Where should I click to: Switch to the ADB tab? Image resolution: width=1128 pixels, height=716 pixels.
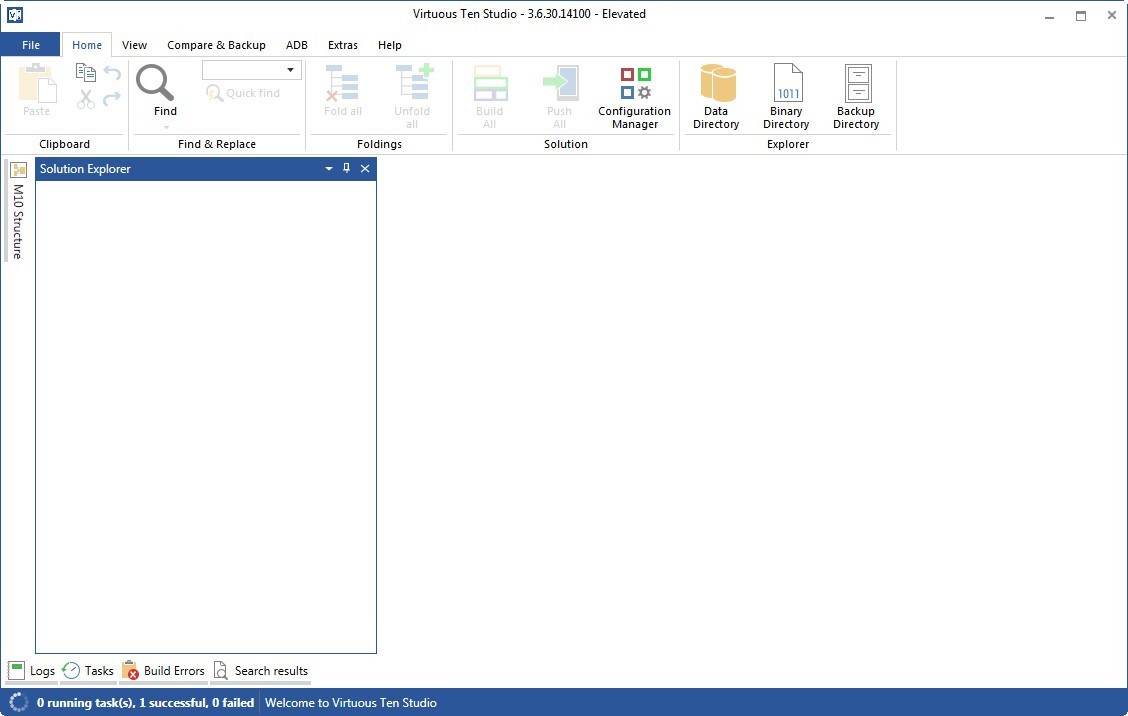(297, 45)
